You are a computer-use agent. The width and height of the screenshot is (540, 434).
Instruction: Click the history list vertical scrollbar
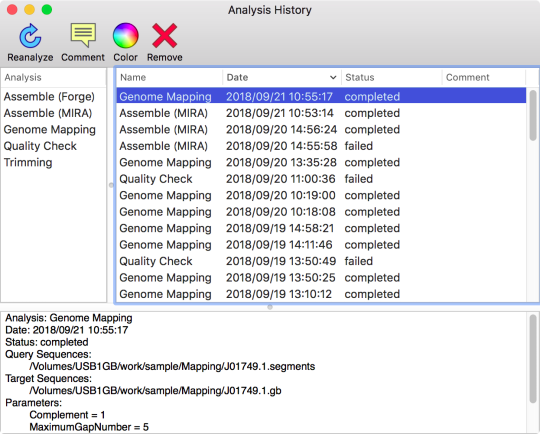pos(533,115)
